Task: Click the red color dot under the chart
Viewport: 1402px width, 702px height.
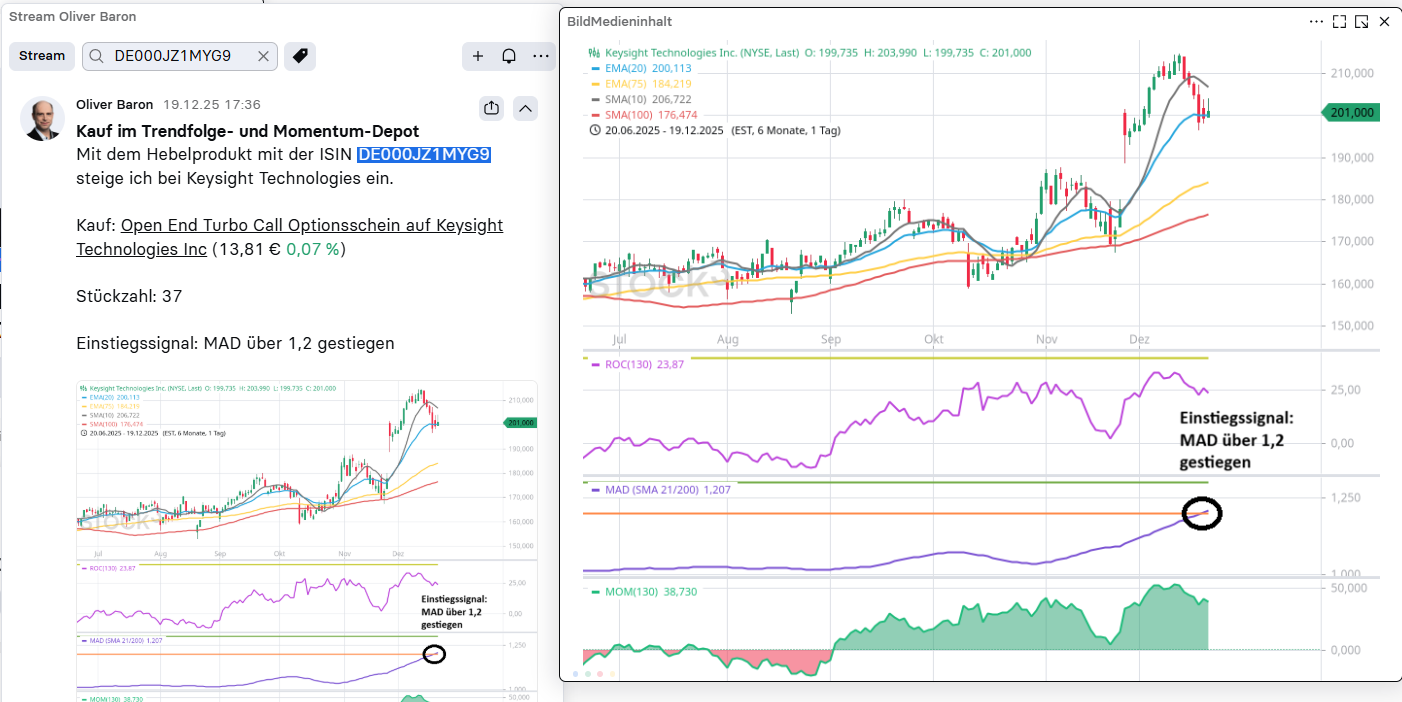Action: pos(599,673)
